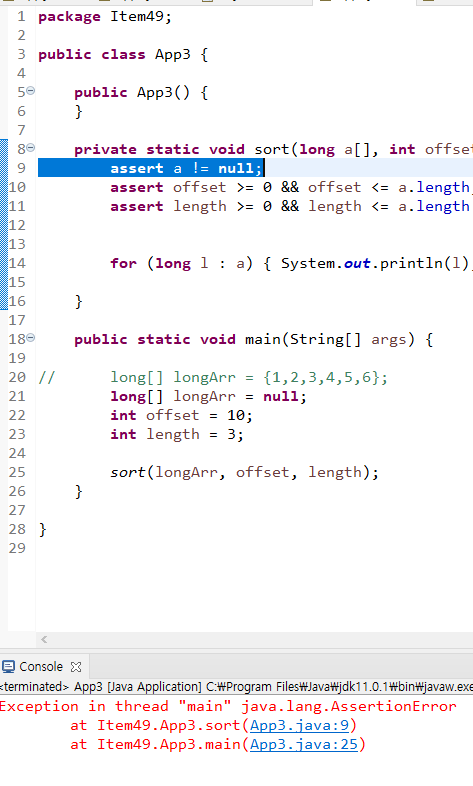Click the 'for (long l : a)' line
Screen dimensions: 473x786
pos(291,264)
